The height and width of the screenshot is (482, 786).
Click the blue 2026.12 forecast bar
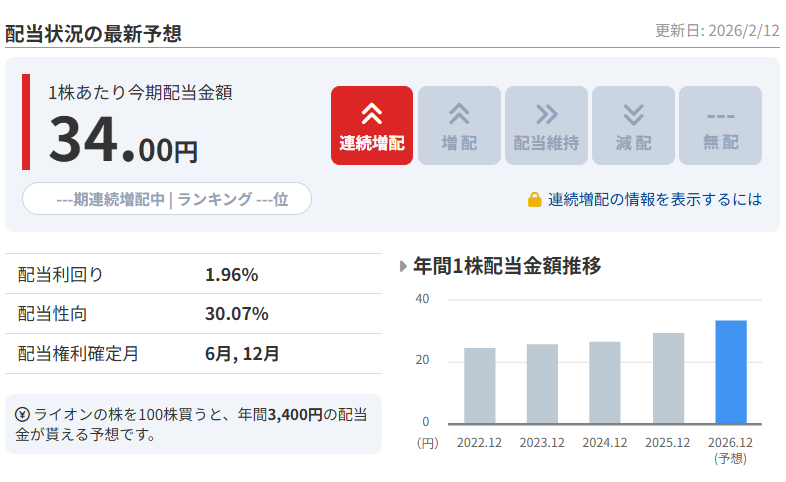(x=731, y=372)
